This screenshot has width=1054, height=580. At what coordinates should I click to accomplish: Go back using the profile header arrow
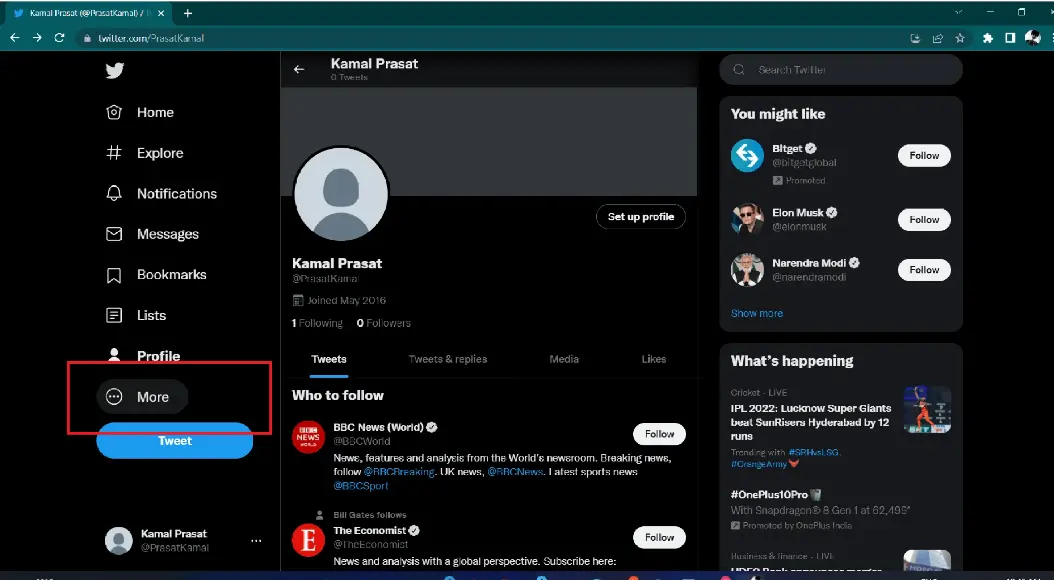coord(299,69)
